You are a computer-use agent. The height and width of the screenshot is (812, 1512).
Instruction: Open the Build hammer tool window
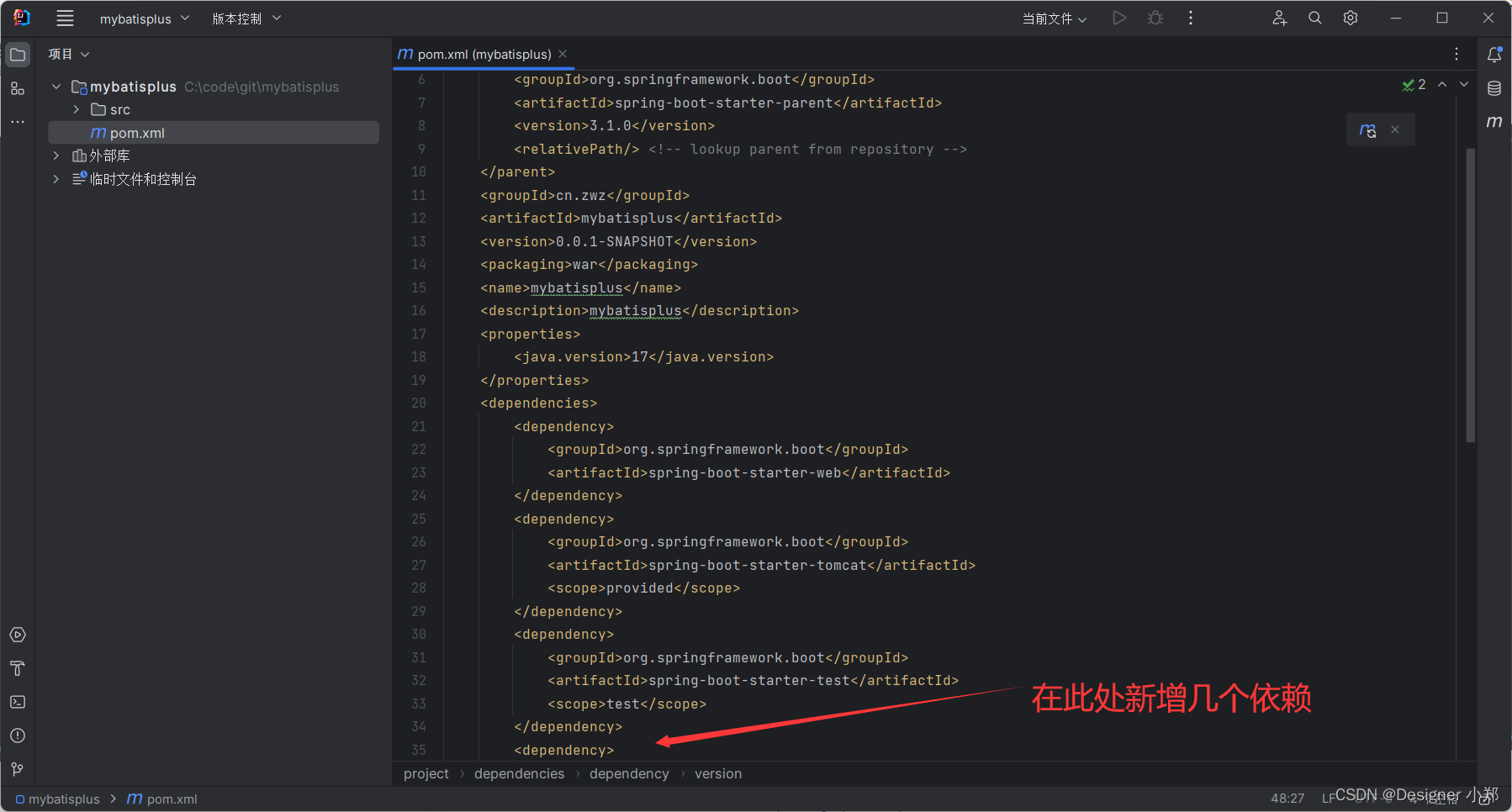[18, 668]
